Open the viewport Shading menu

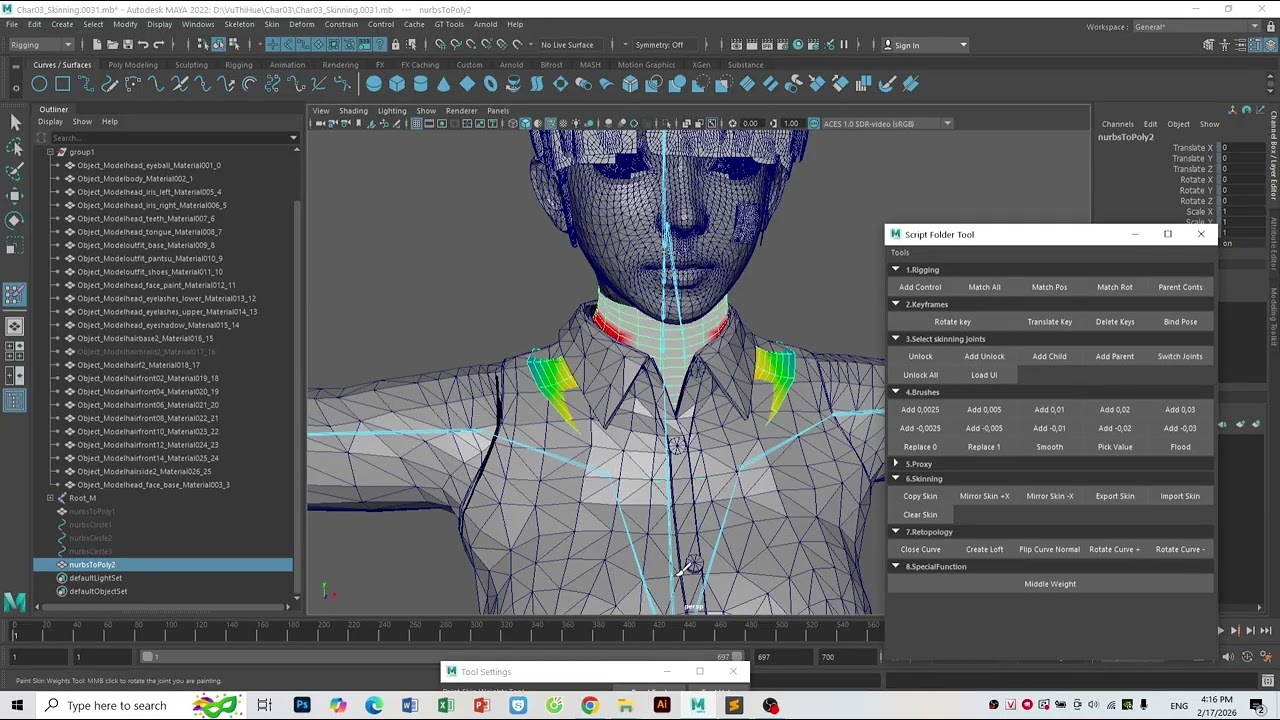coord(353,111)
